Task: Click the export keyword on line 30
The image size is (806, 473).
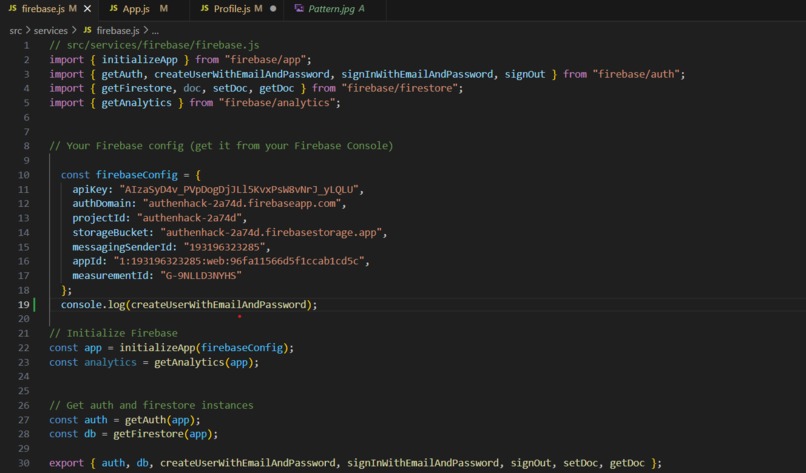Action: click(66, 463)
